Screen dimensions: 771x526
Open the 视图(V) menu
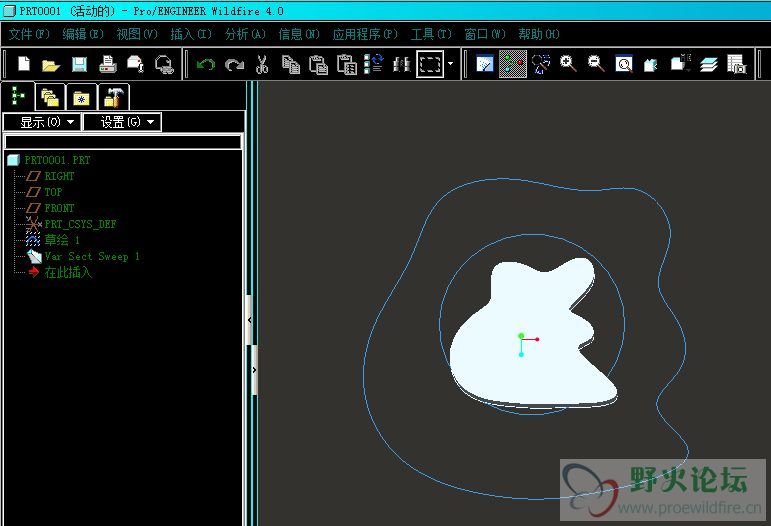[137, 34]
